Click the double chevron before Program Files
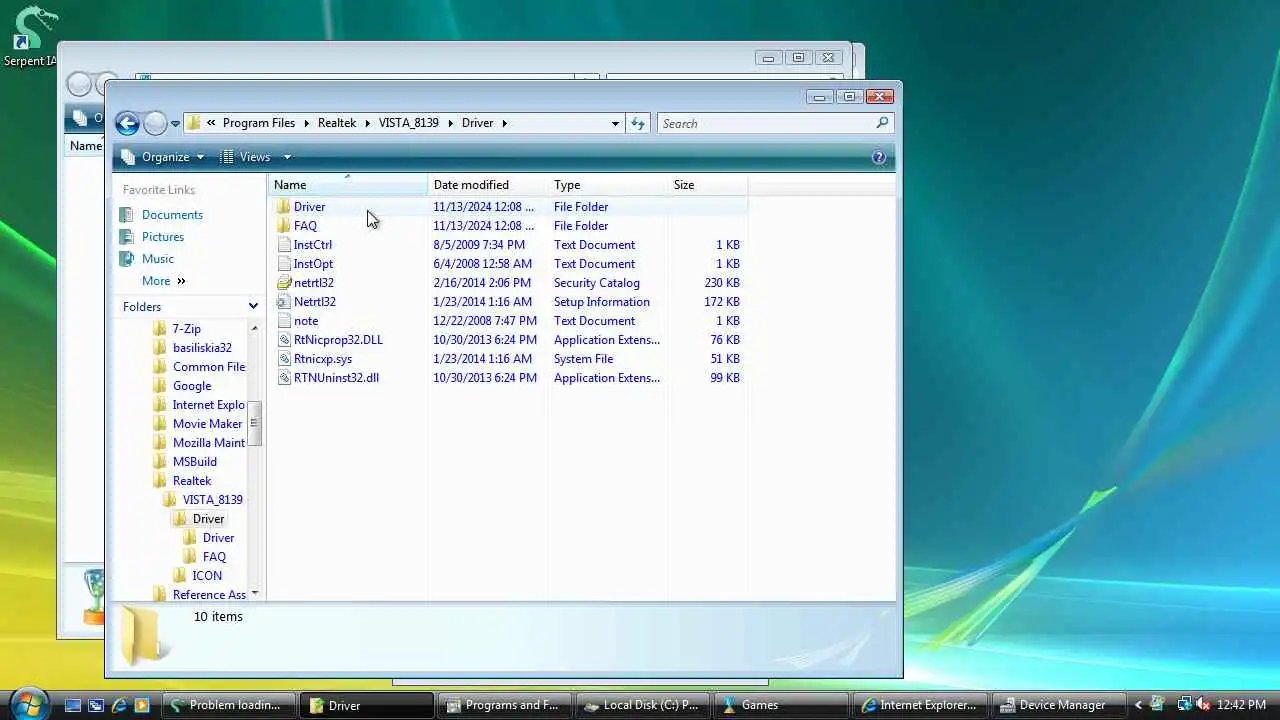Viewport: 1280px width, 720px height. point(211,123)
